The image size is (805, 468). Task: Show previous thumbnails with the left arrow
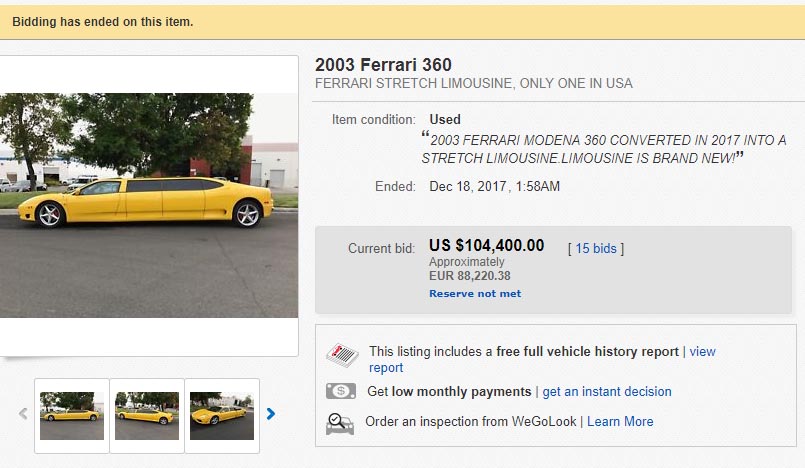[23, 414]
